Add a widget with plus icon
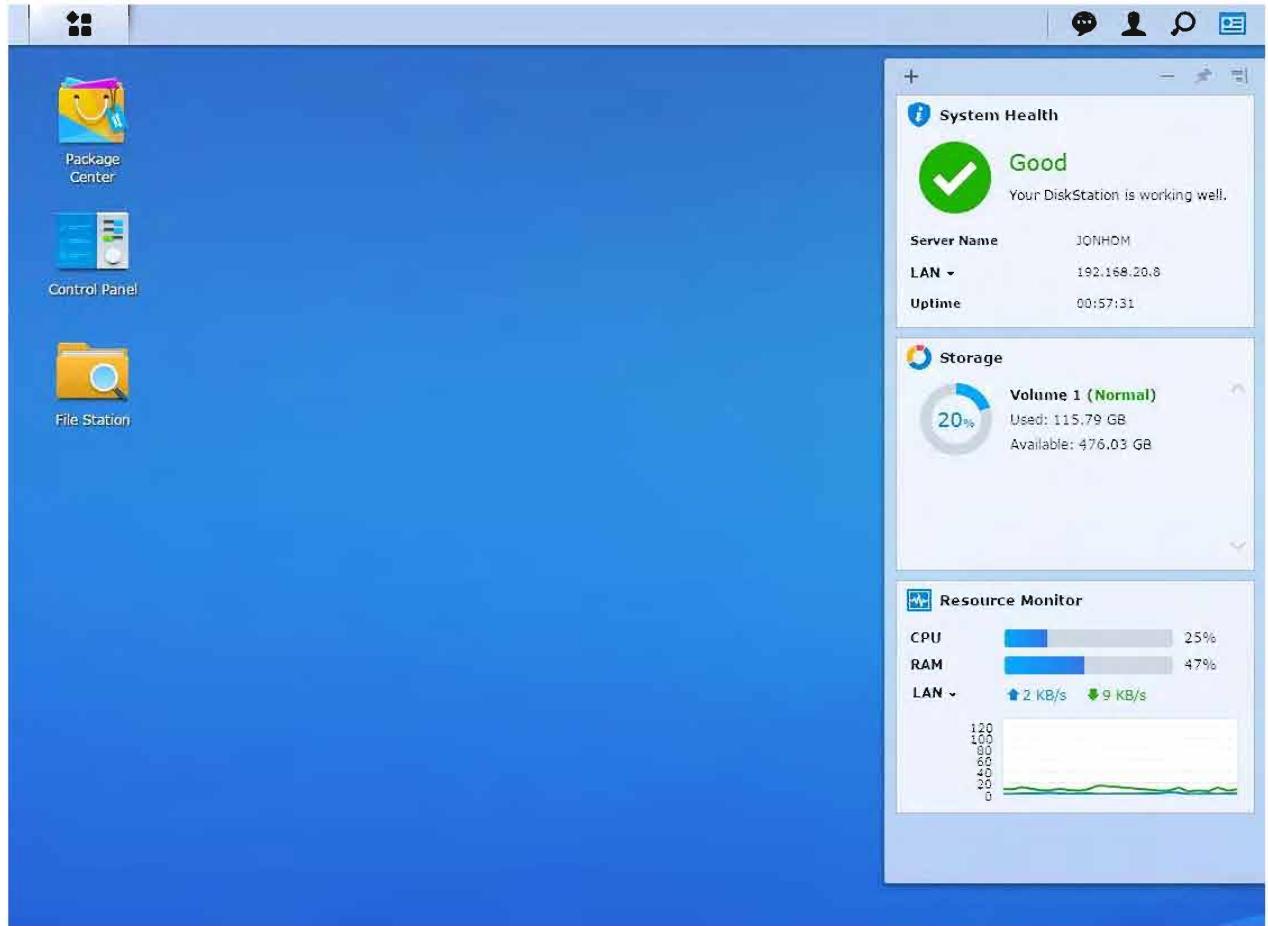1268x926 pixels. (911, 76)
